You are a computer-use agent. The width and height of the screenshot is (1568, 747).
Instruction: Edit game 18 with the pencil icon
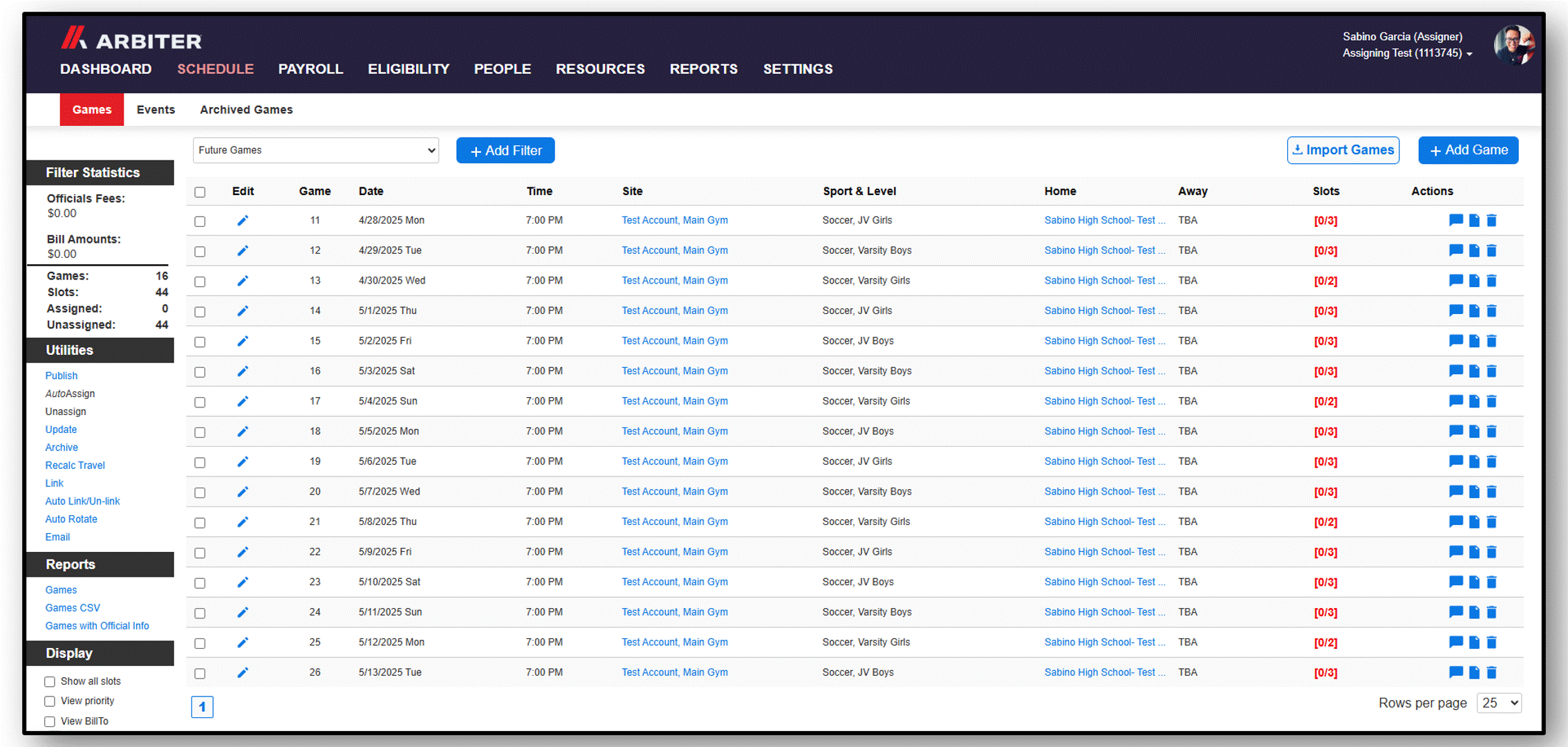(x=243, y=432)
